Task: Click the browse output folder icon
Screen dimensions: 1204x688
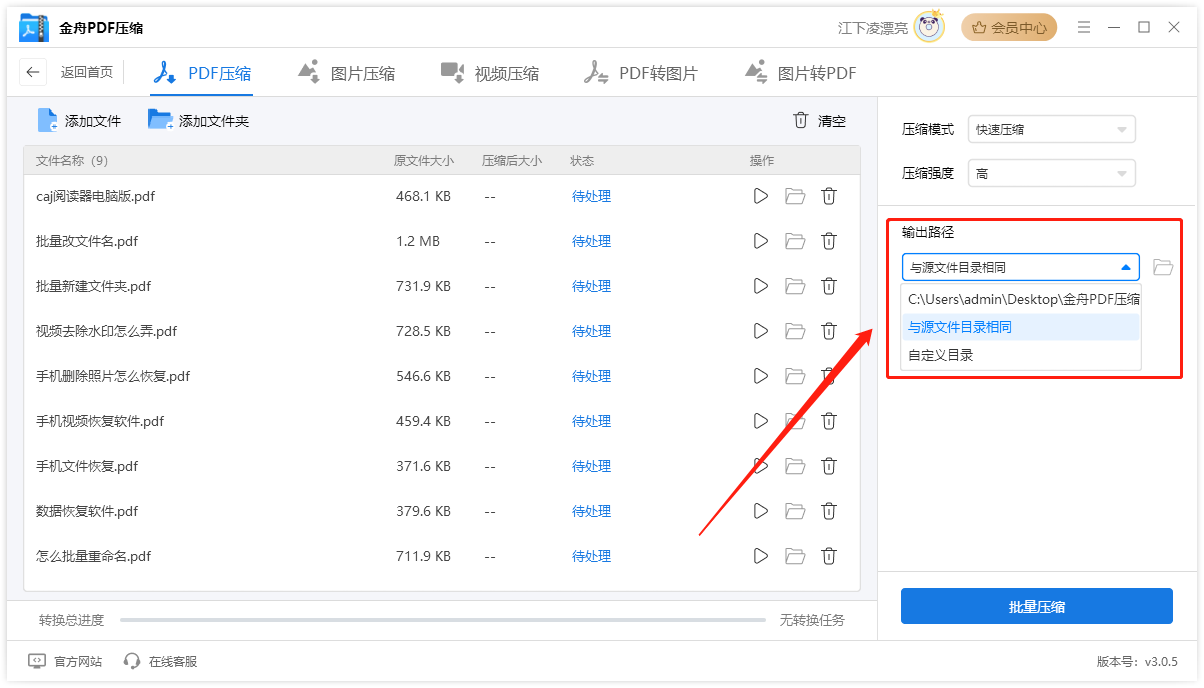Action: pos(1162,267)
